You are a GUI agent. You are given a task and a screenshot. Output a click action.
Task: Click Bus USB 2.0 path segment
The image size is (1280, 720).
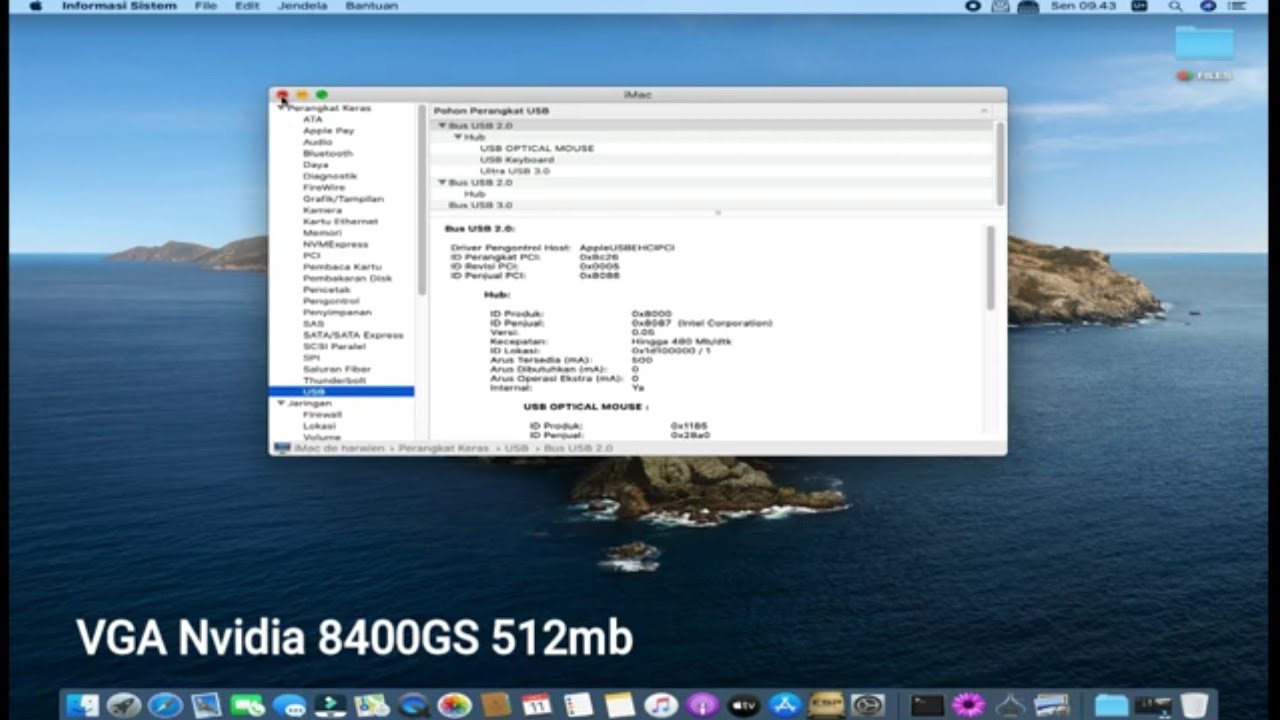coord(578,449)
